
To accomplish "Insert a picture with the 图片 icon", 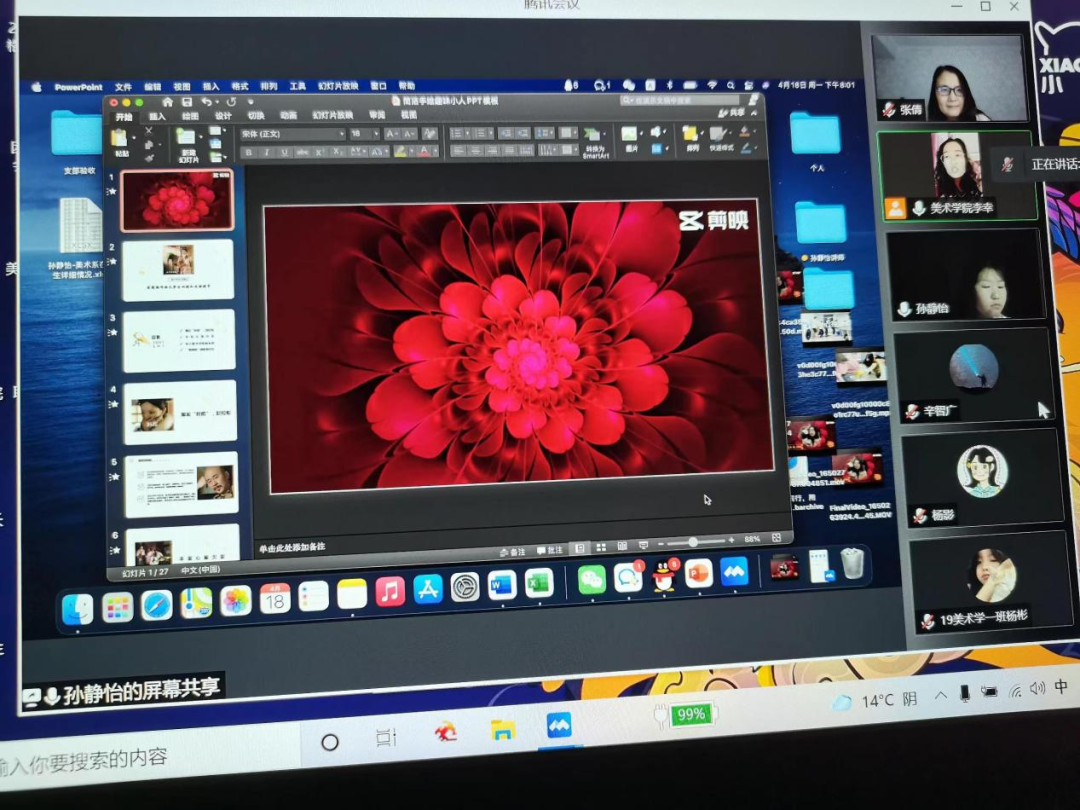I will 629,134.
